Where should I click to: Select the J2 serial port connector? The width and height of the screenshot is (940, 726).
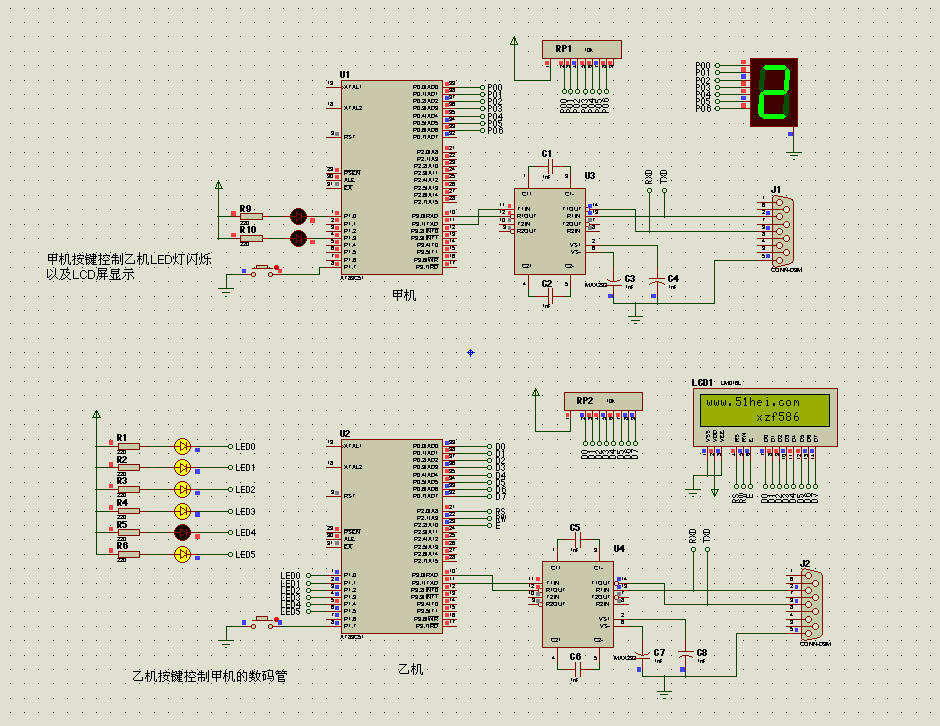(x=811, y=604)
